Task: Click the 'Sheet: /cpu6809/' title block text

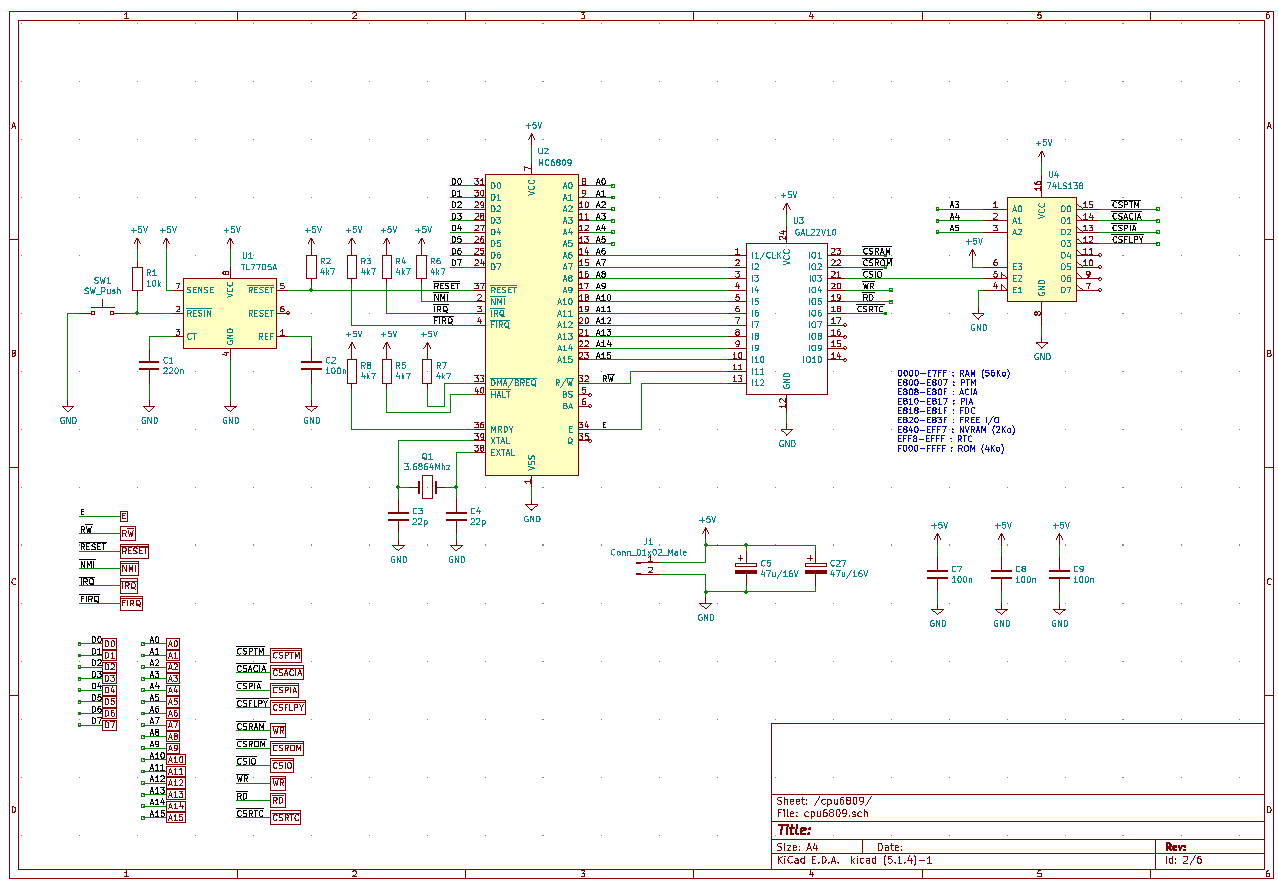Action: pos(824,801)
